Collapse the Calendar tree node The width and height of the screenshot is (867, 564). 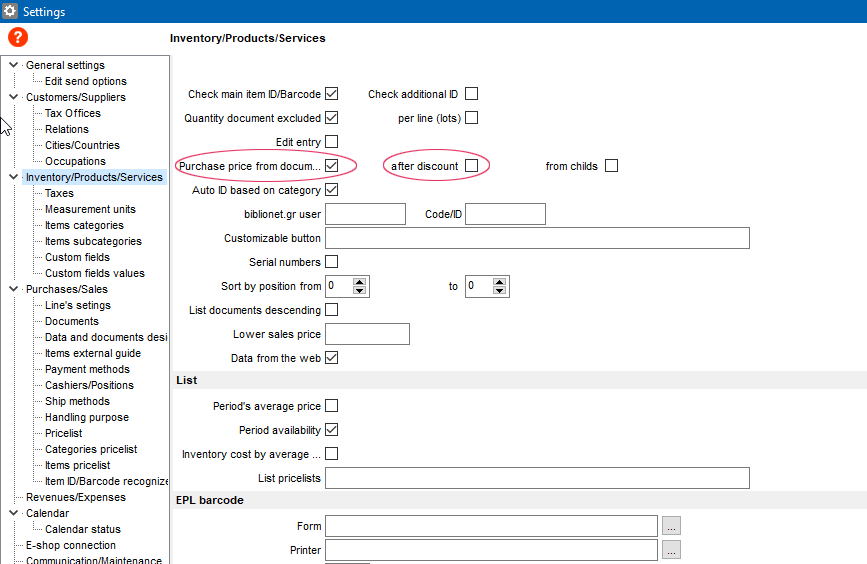click(x=14, y=513)
